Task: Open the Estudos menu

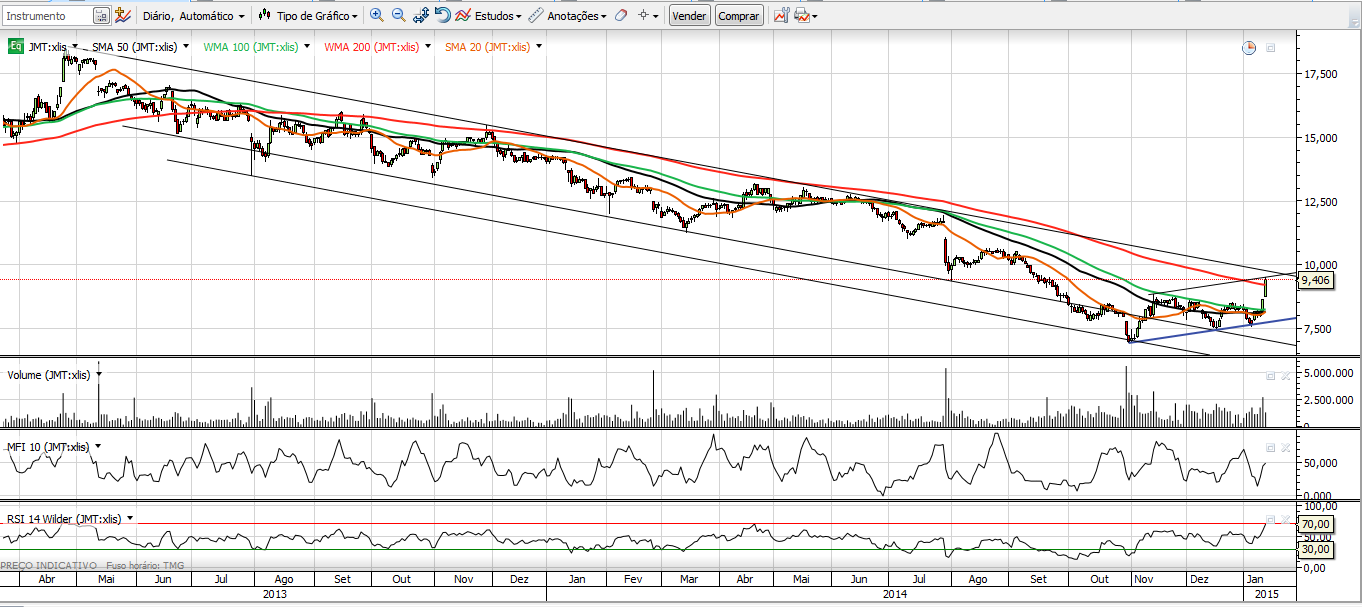Action: [488, 16]
